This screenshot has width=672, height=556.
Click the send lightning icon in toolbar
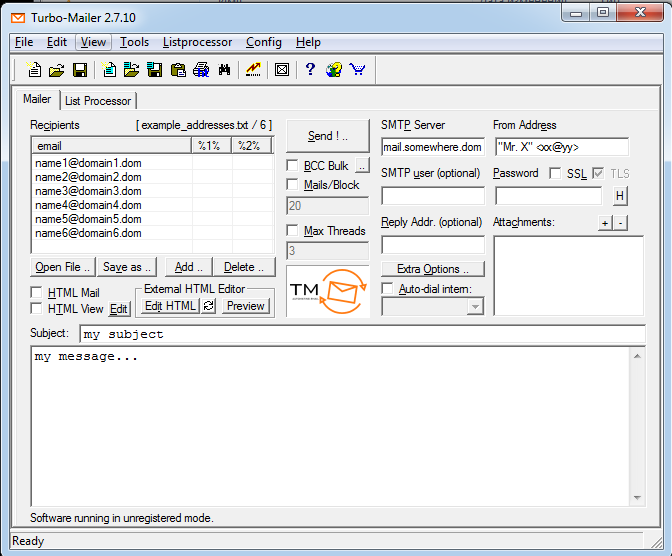click(253, 70)
